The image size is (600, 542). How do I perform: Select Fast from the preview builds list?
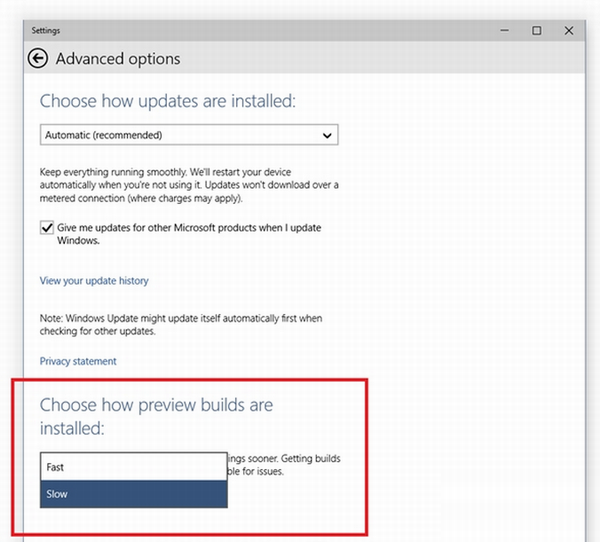pos(133,467)
